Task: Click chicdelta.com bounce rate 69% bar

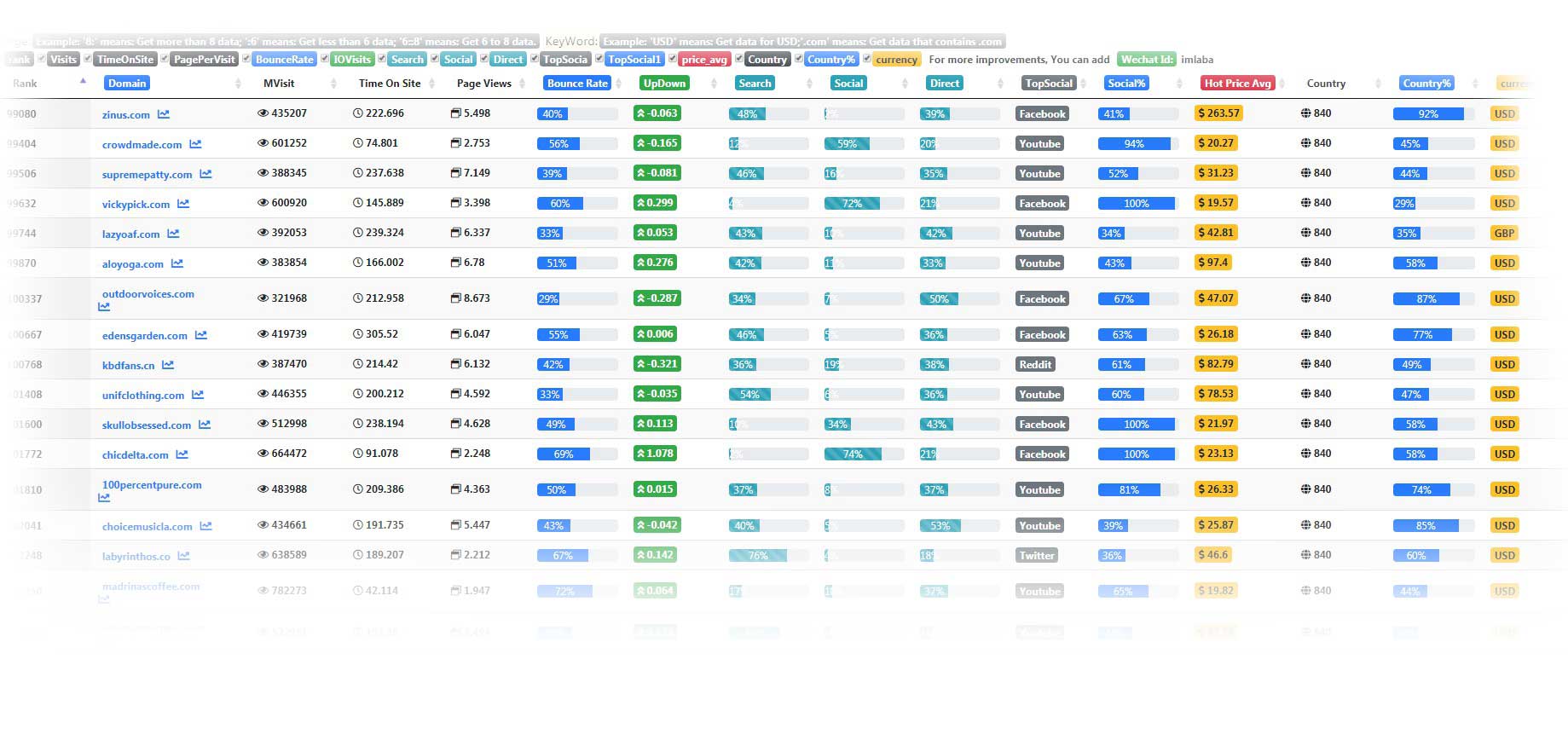Action: 564,454
